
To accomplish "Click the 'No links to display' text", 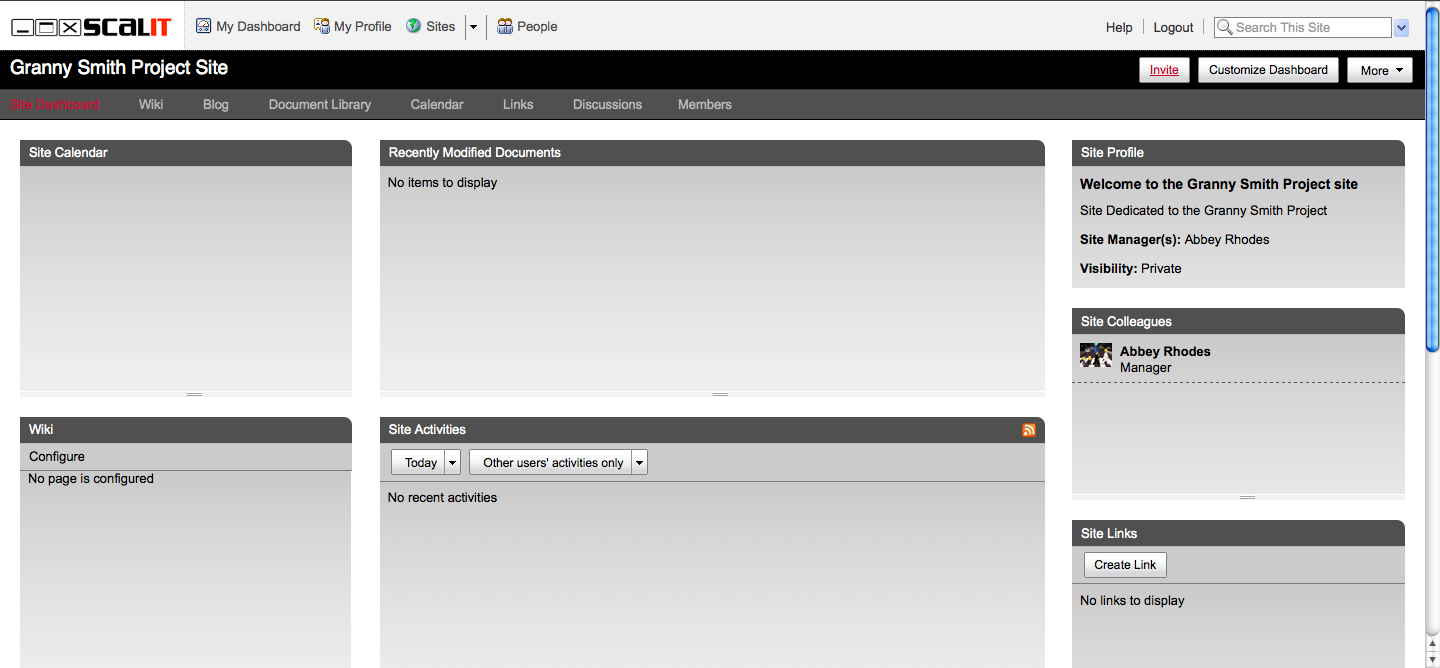I will pyautogui.click(x=1132, y=601).
